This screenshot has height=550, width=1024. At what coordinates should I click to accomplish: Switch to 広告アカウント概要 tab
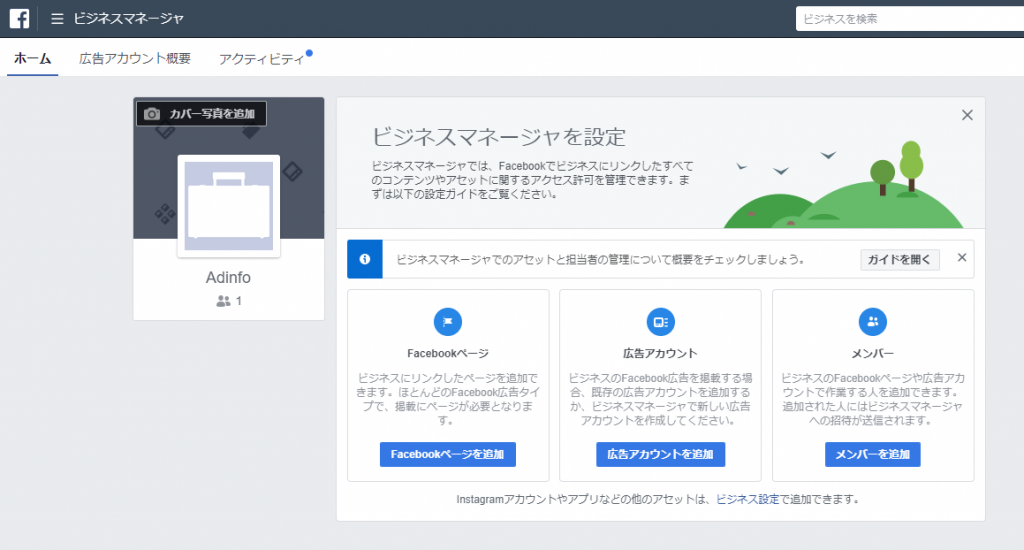(135, 59)
